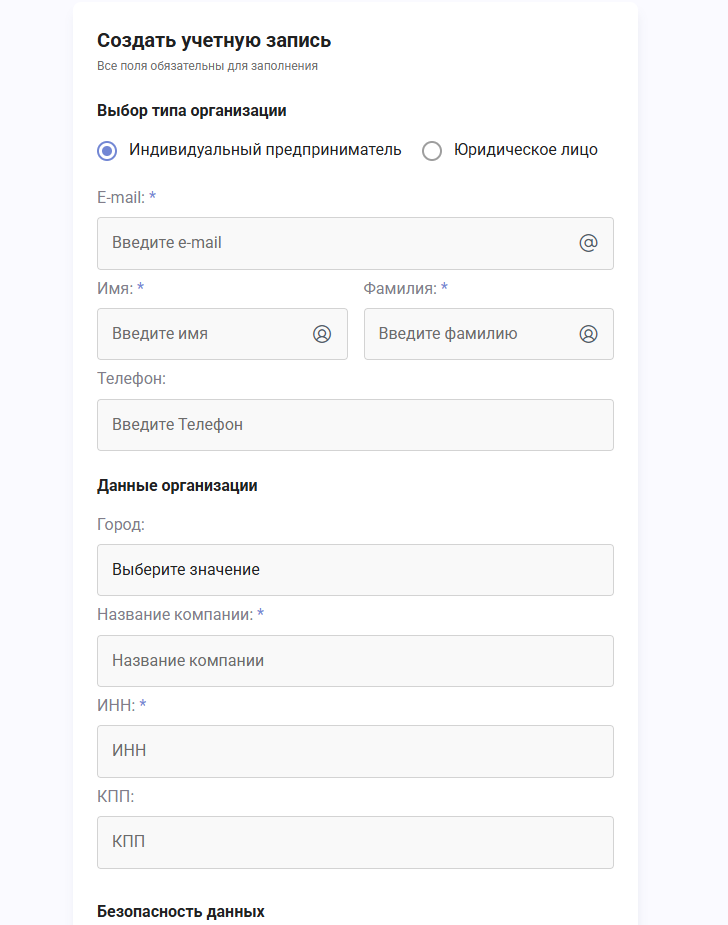Click the Название компании input field
This screenshot has width=728, height=925.
355,661
